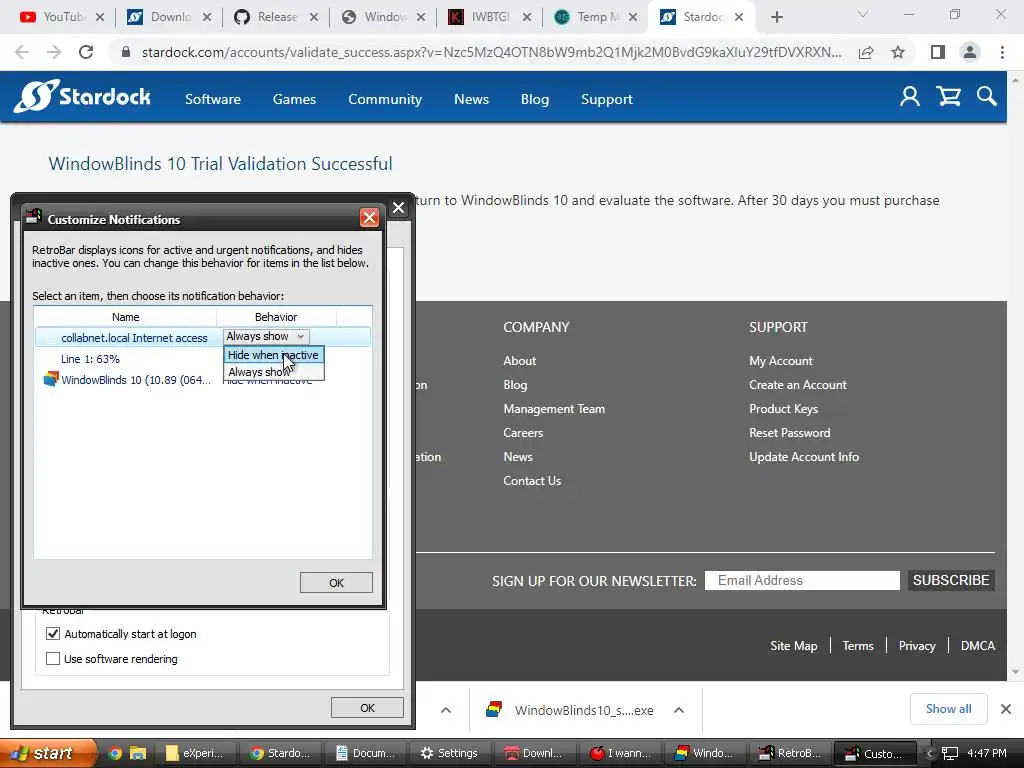Close the YouTube tab
This screenshot has width=1024, height=768.
point(100,17)
